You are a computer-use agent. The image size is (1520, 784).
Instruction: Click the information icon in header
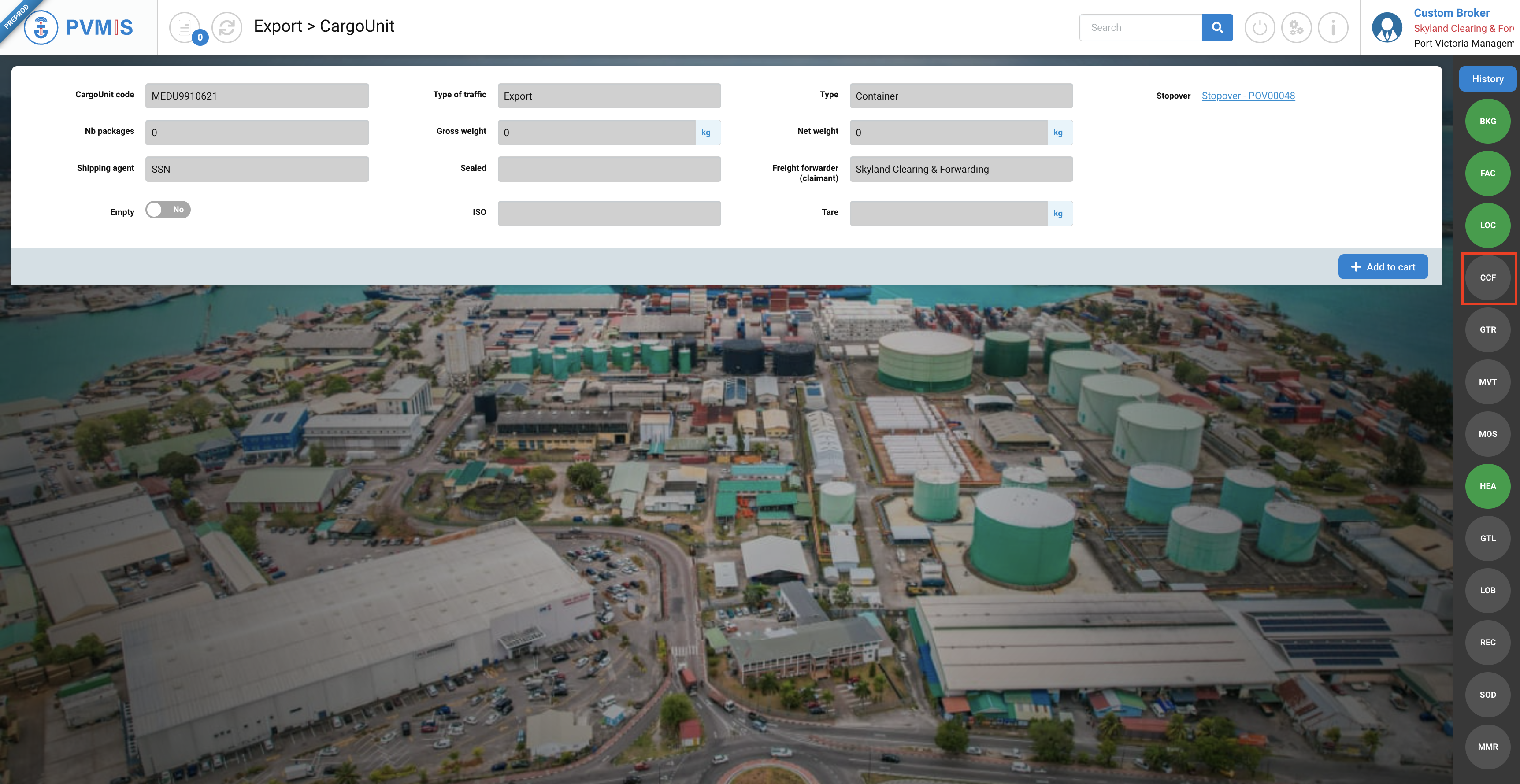coord(1332,27)
